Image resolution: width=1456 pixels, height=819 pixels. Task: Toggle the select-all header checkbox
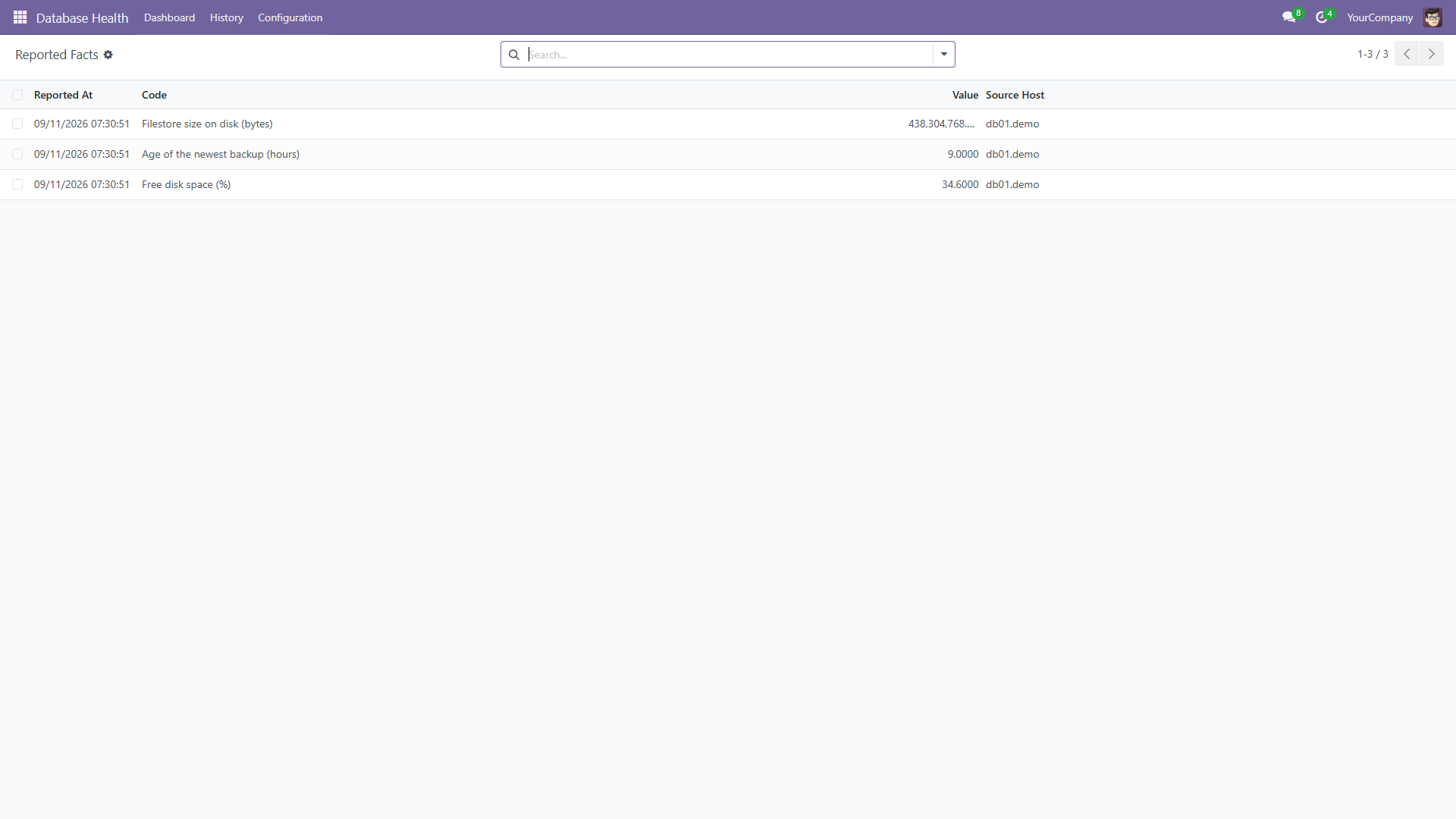(17, 95)
